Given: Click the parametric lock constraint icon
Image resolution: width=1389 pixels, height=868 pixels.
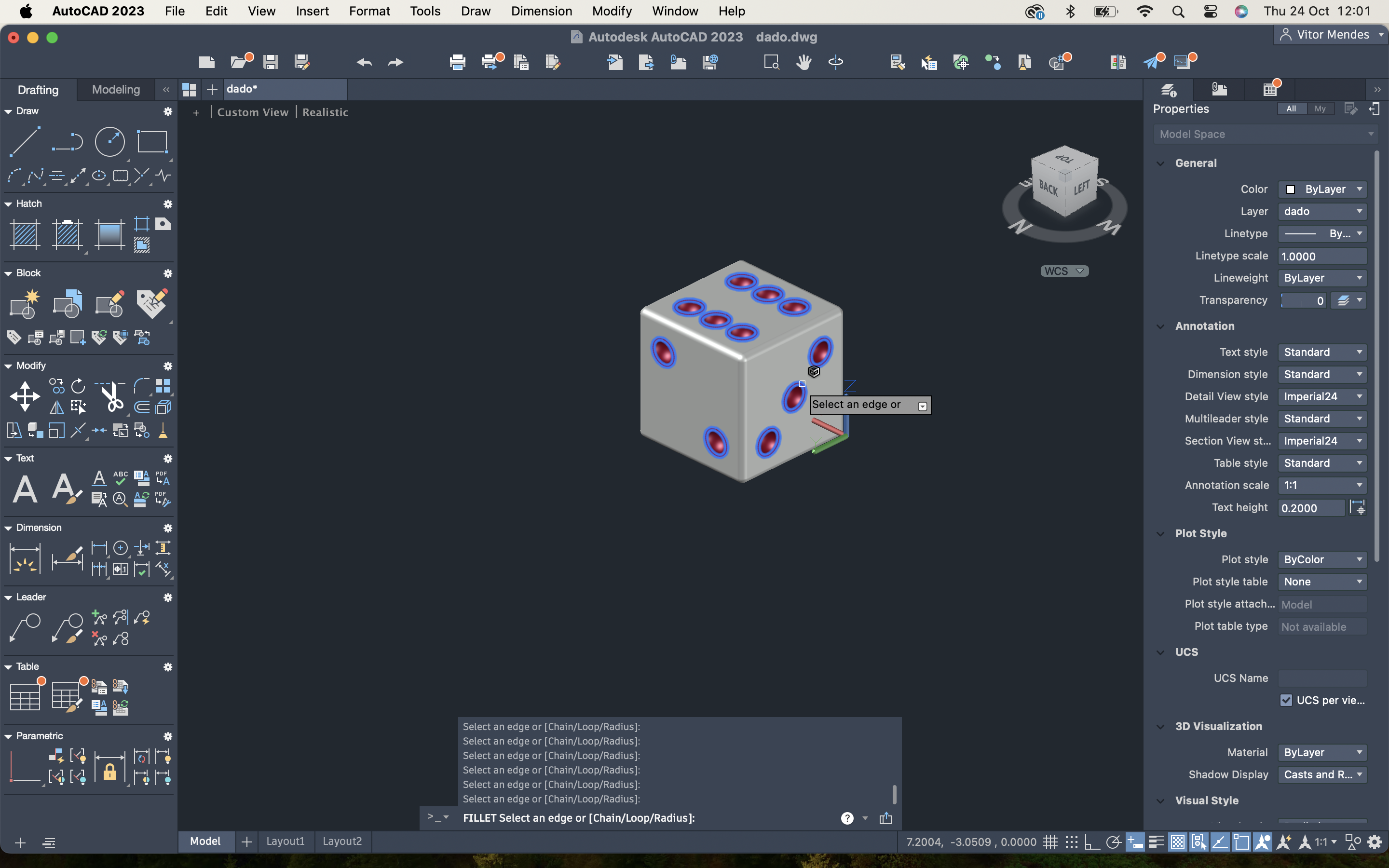Looking at the screenshot, I should (x=109, y=768).
